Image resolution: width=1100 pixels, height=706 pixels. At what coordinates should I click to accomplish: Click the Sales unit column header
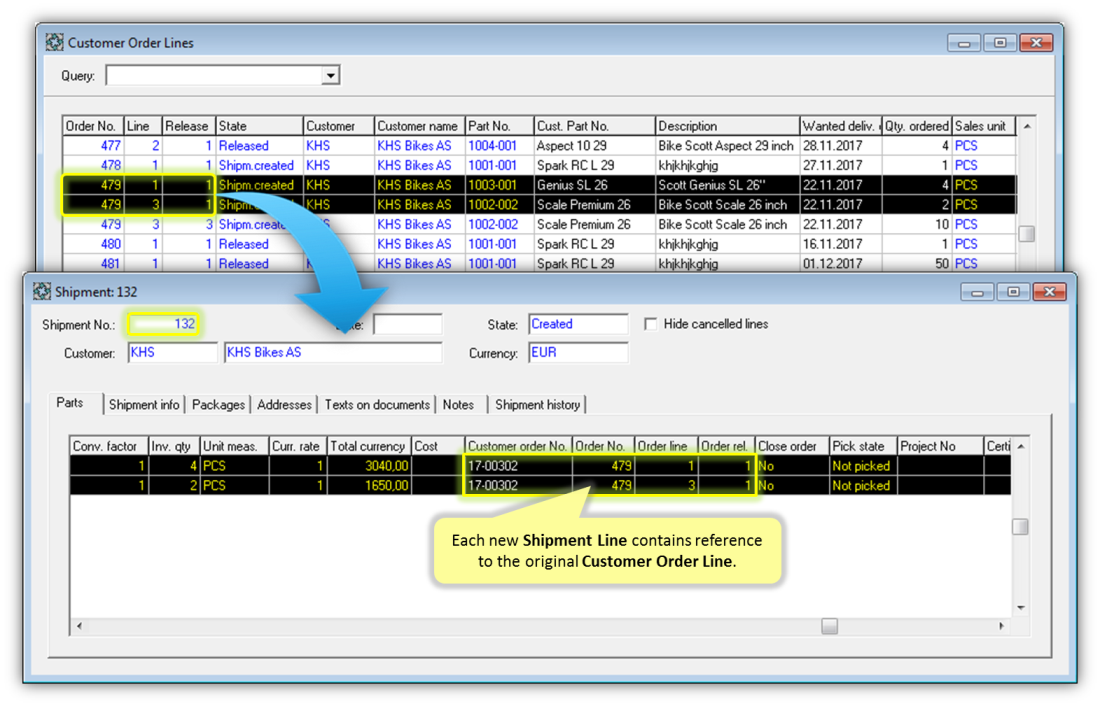click(984, 126)
